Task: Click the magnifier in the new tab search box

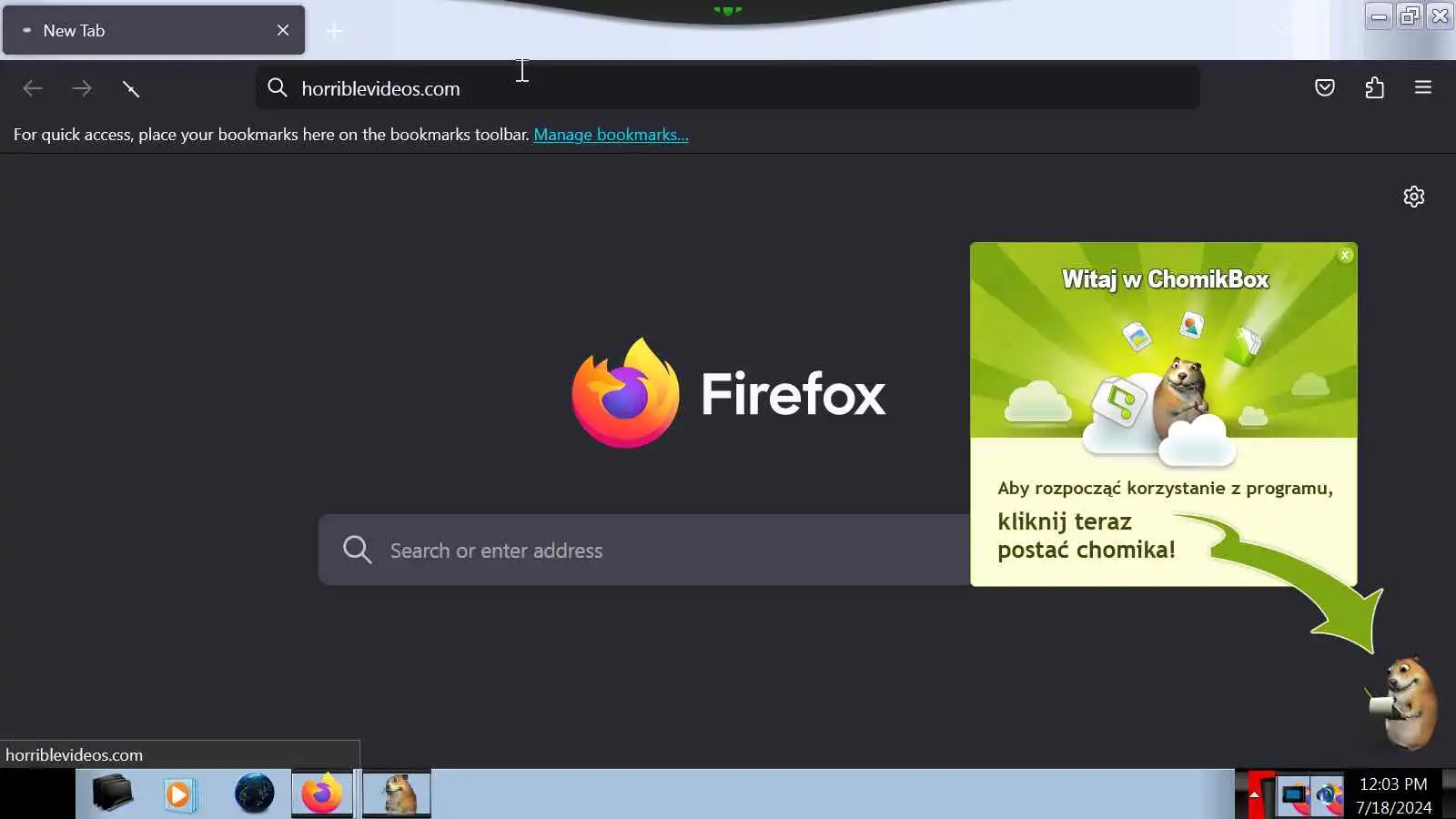Action: (x=357, y=550)
